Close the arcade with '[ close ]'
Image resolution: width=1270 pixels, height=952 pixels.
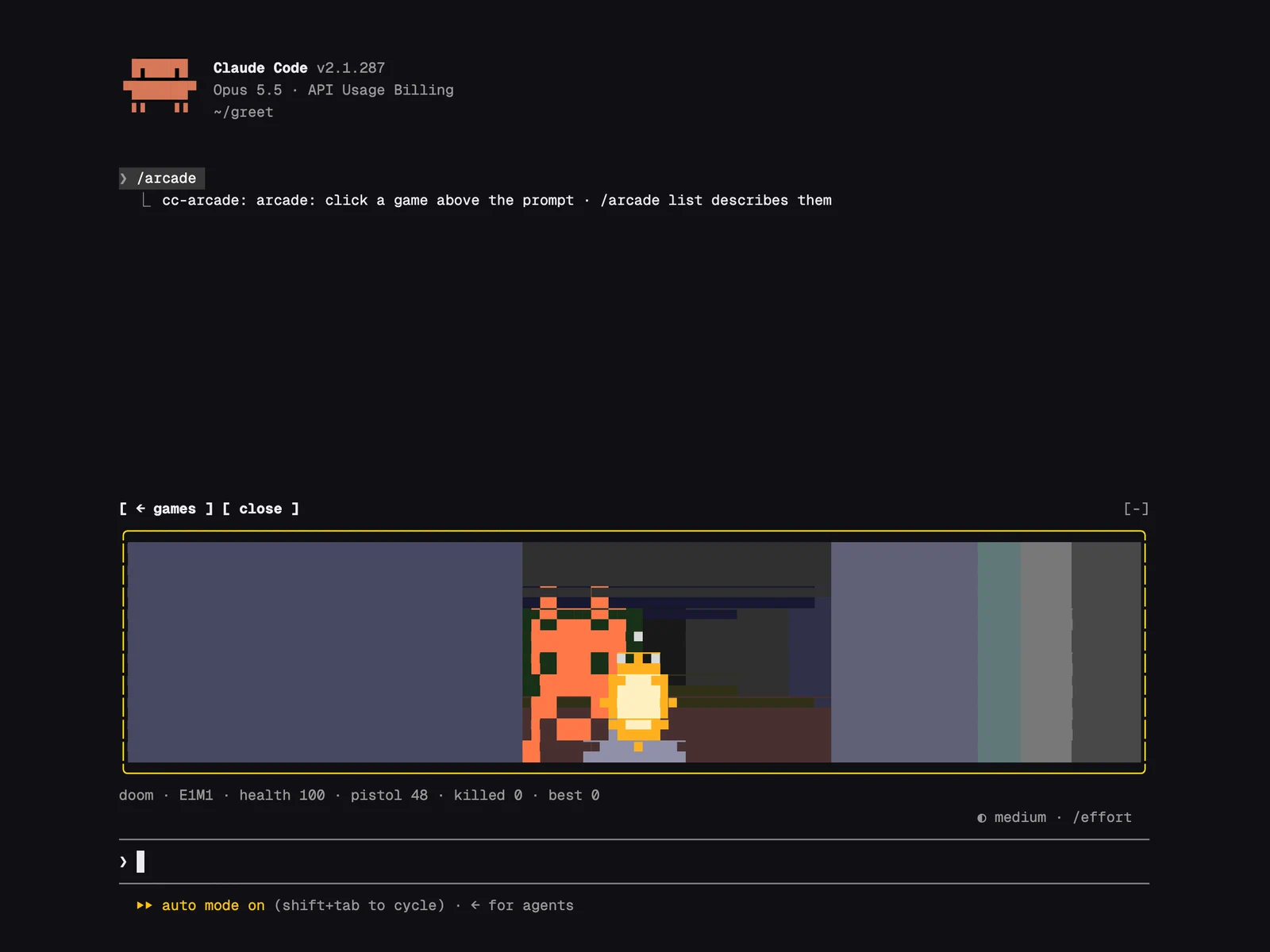pos(260,509)
